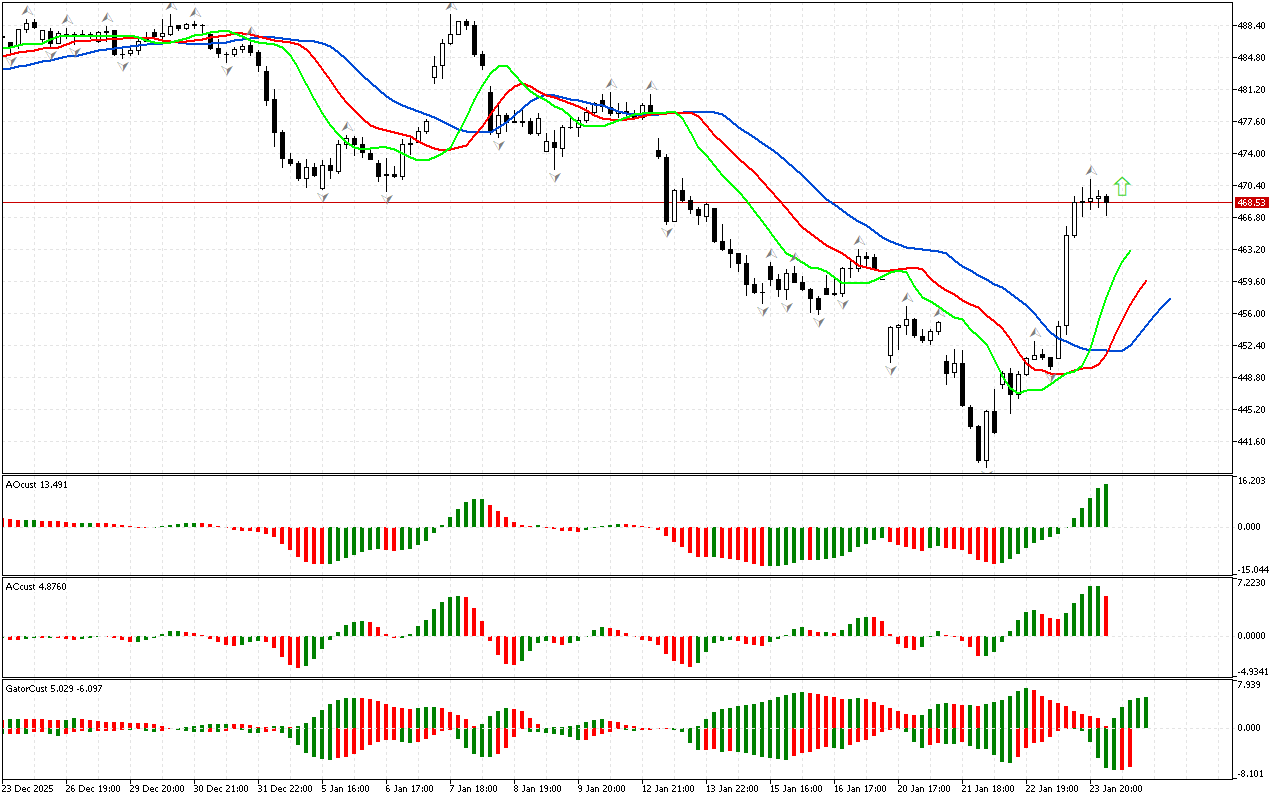This screenshot has height=800, width=1280.
Task: Click the tallest green AOcust bar at the far right
Action: (x=1106, y=506)
